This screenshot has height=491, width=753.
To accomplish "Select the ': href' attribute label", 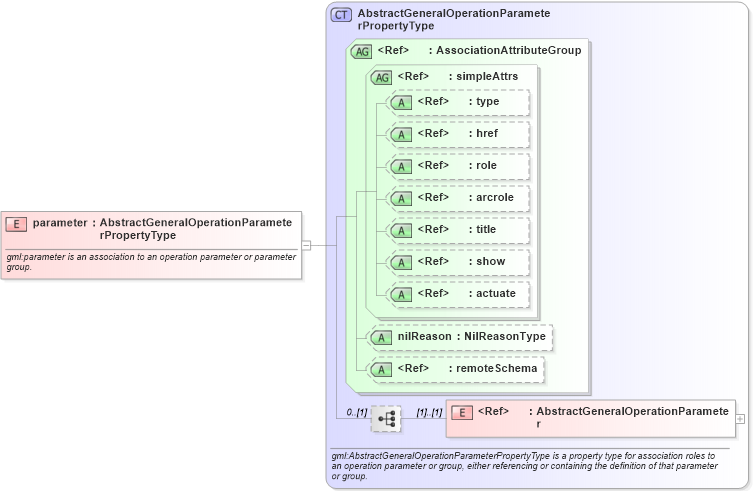I will pyautogui.click(x=483, y=133).
